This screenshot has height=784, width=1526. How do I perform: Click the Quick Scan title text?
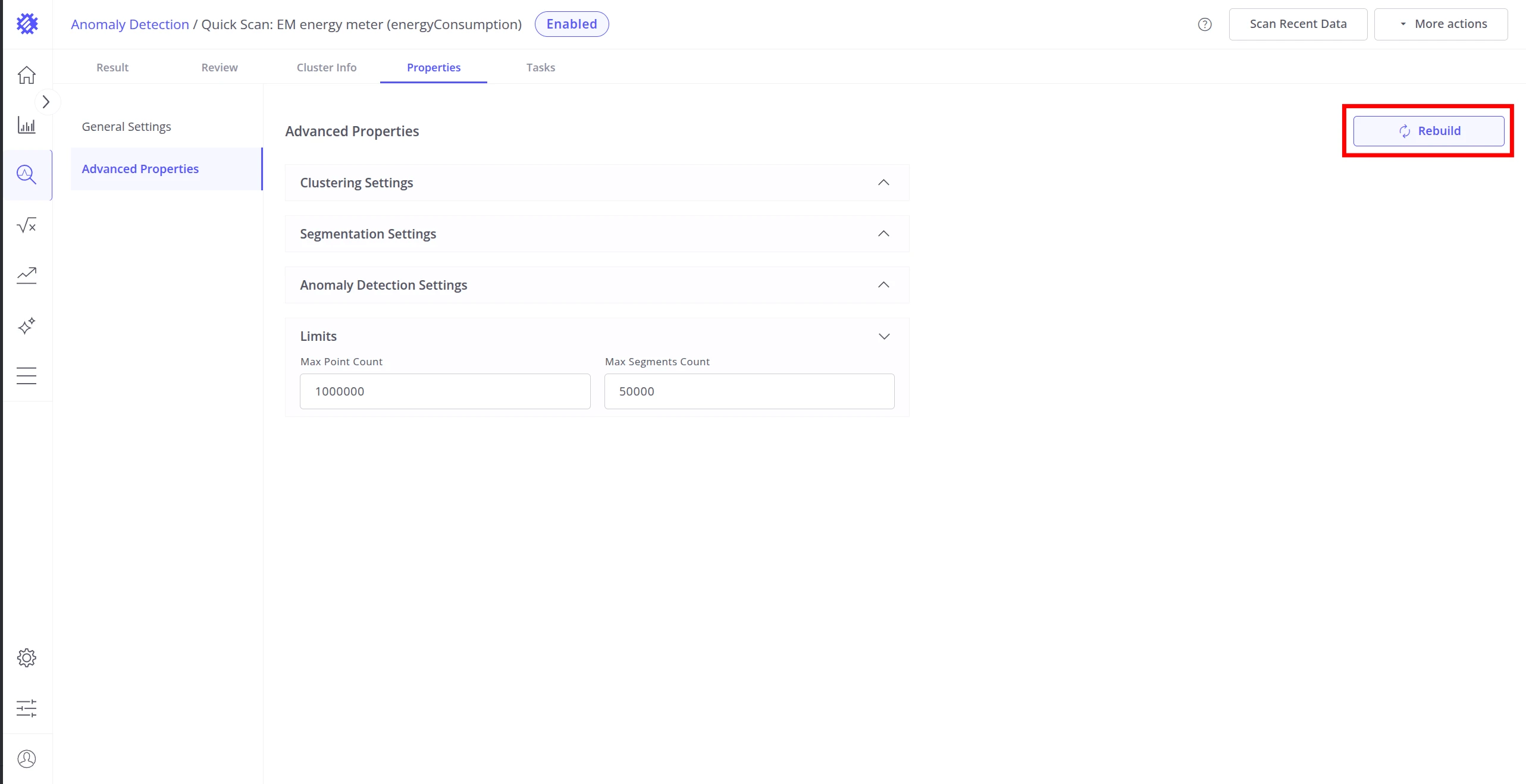[x=362, y=24]
